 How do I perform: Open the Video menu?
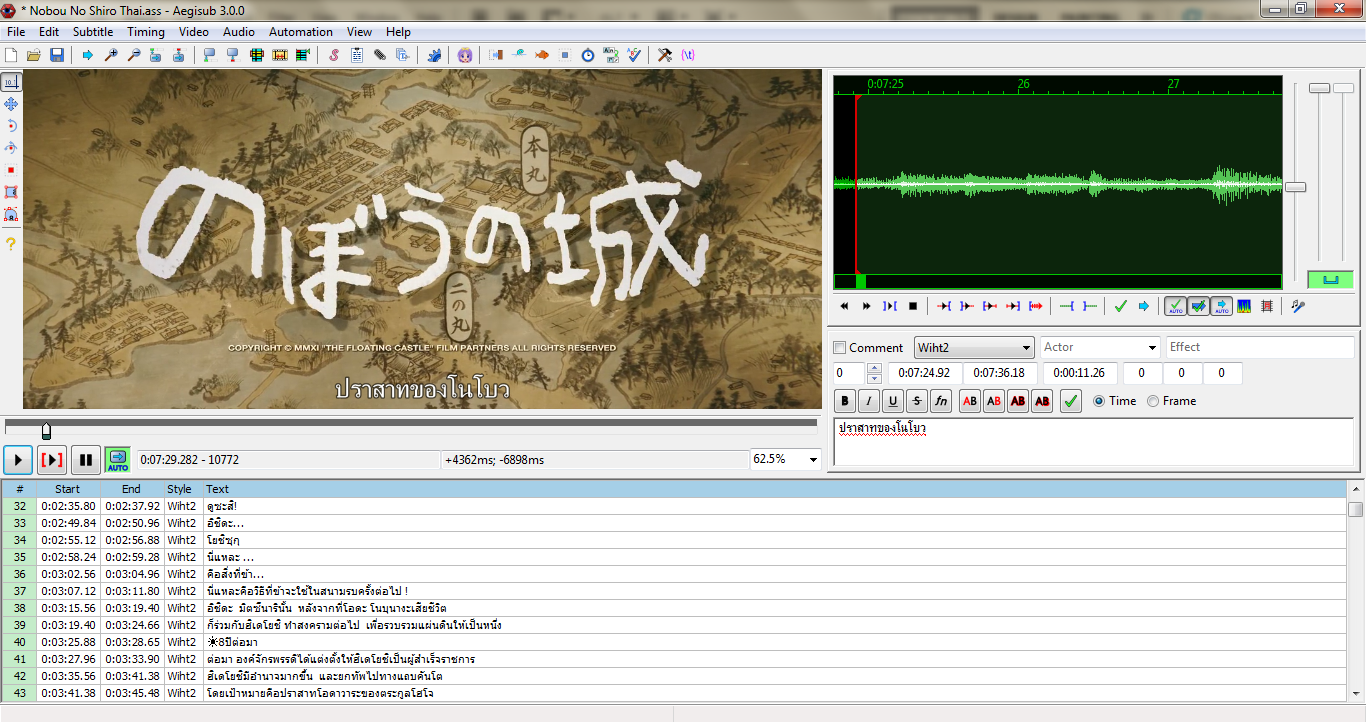194,32
